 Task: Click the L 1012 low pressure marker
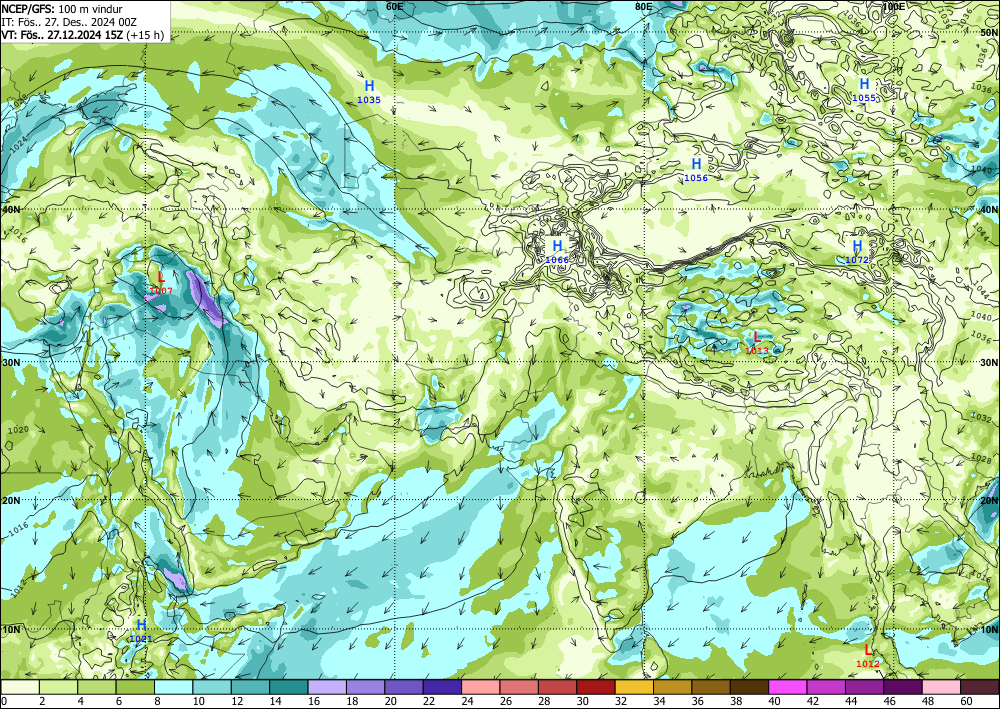click(867, 655)
